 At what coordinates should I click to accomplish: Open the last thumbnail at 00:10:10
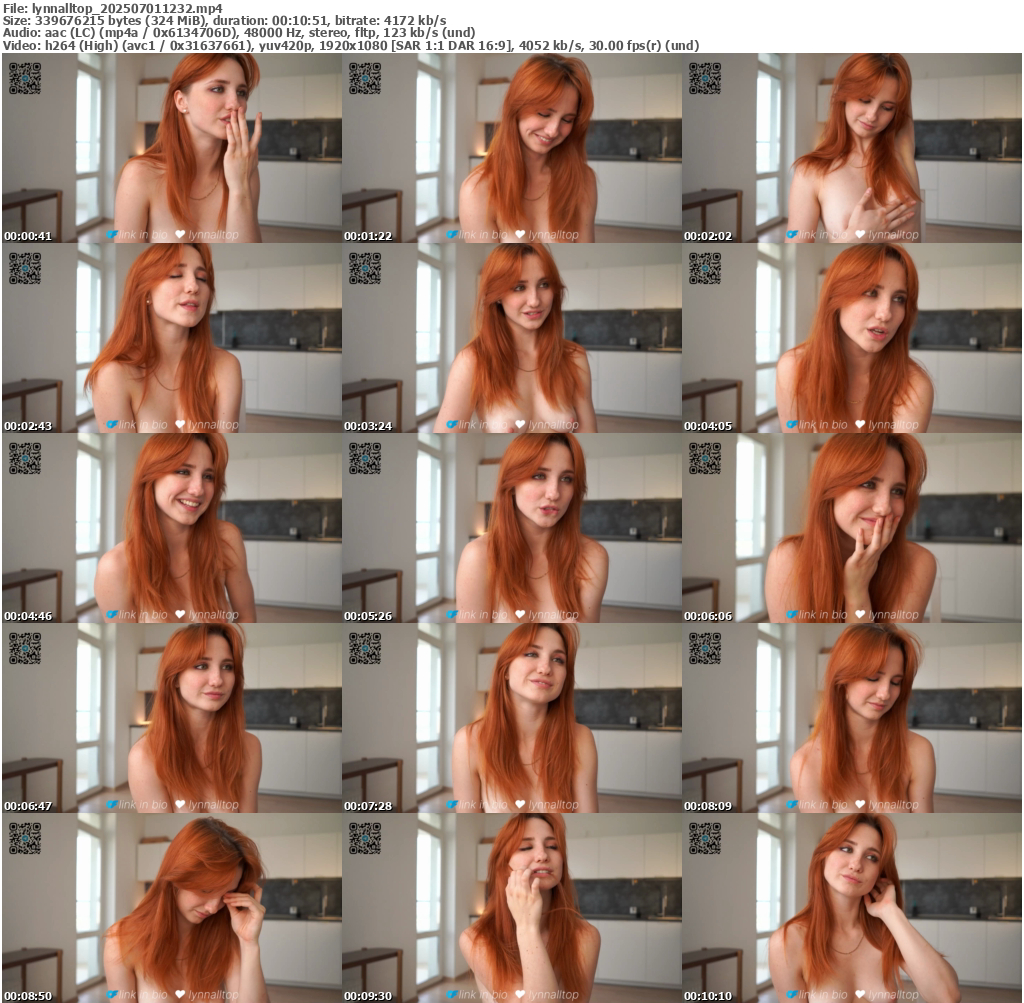tap(851, 908)
